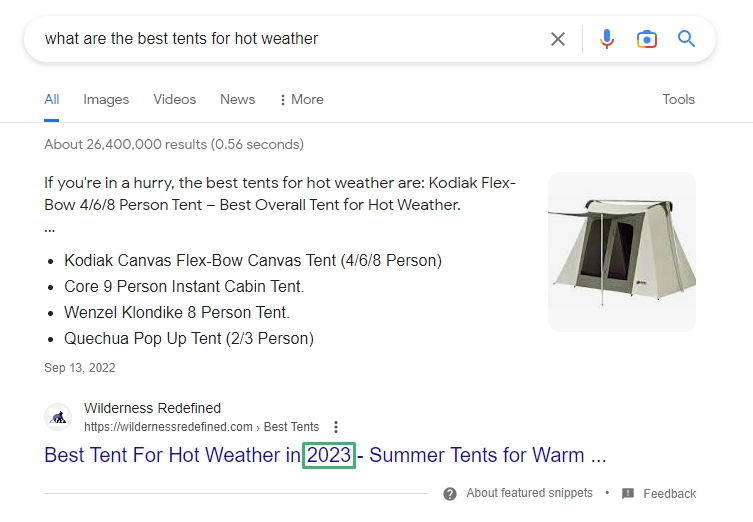
Task: Open the Tools options
Action: tap(678, 99)
